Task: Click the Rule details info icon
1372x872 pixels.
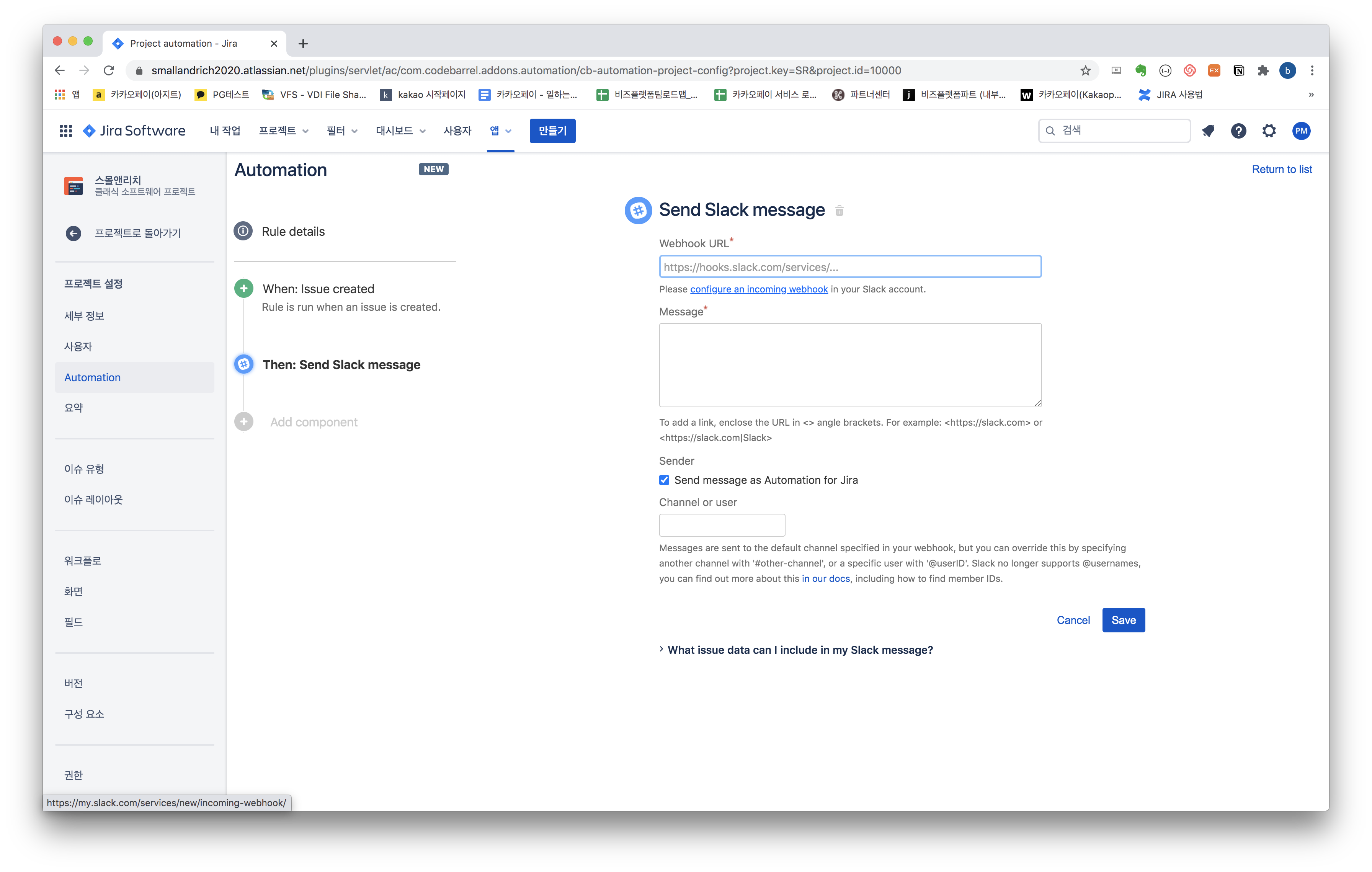Action: click(243, 231)
